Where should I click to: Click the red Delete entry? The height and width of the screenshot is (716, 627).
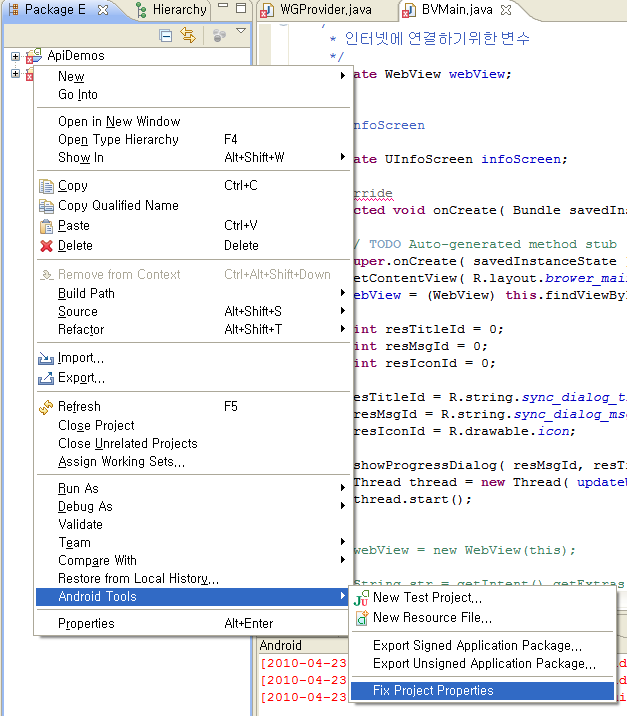coord(193,246)
